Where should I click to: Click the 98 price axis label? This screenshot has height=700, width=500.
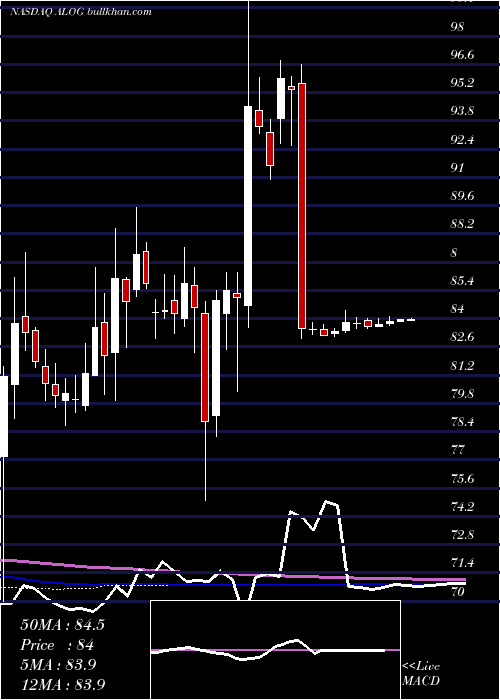point(458,27)
